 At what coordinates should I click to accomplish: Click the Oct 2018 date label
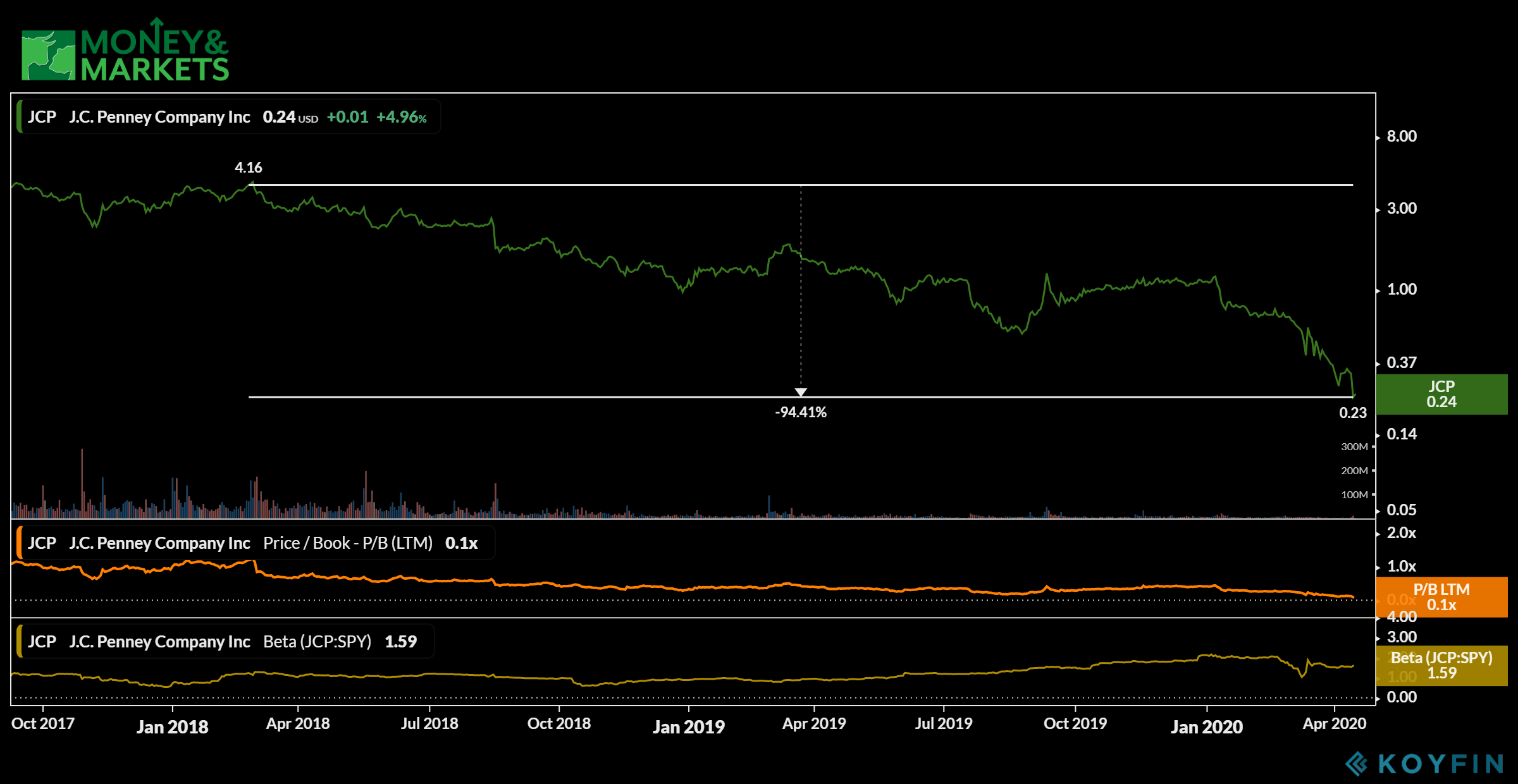coord(559,723)
